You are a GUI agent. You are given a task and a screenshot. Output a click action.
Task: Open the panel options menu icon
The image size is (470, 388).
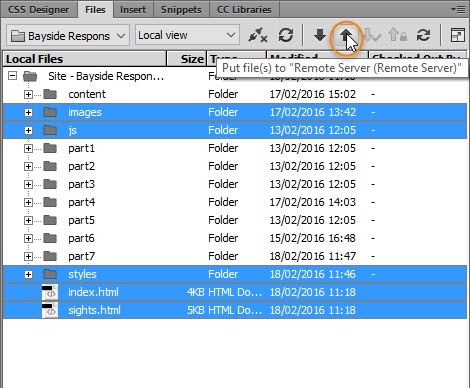click(459, 9)
